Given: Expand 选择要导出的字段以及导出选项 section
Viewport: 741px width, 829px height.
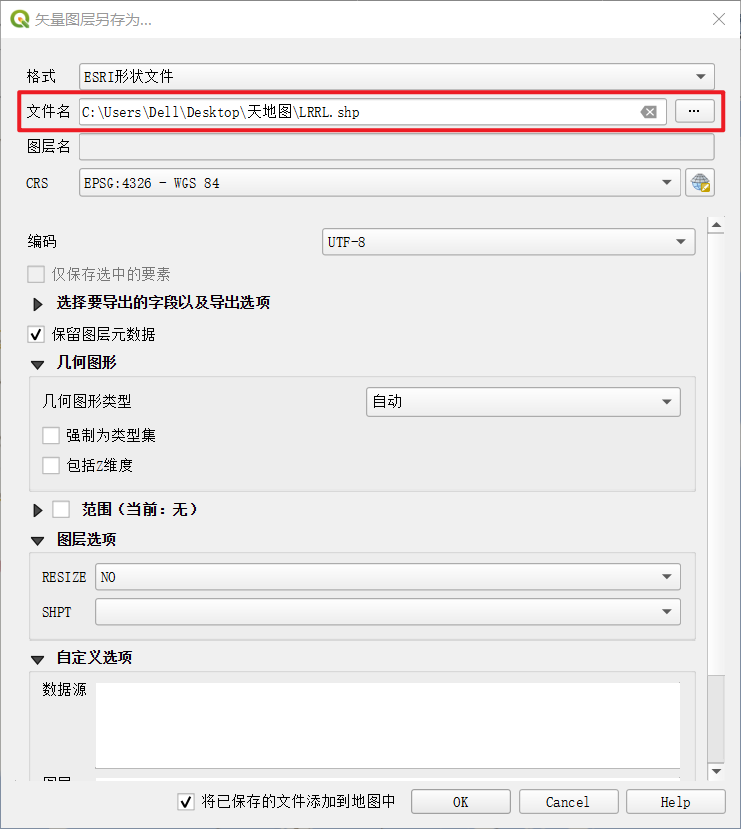Looking at the screenshot, I should pos(38,304).
